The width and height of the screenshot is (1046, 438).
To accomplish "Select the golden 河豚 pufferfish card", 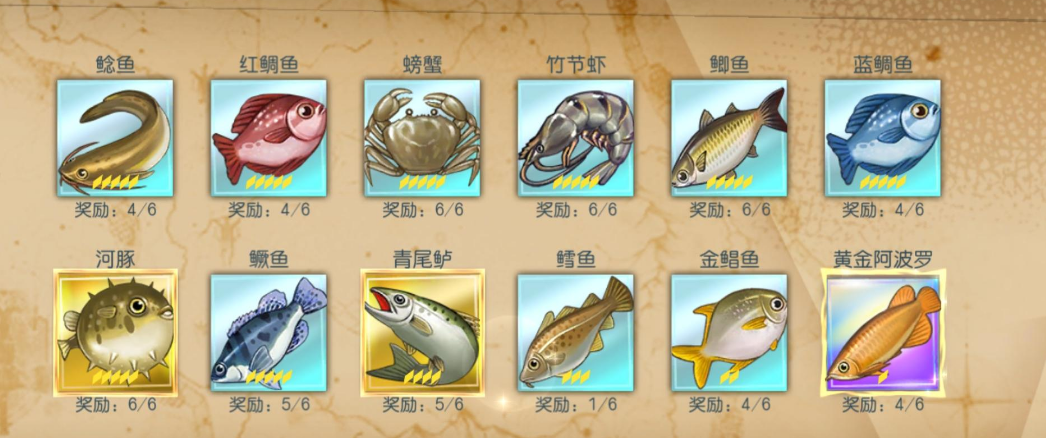I will click(115, 333).
